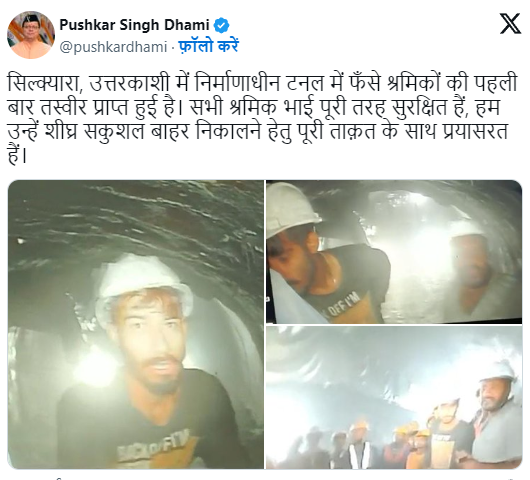Click the shirt lettering in the left photo

[154, 445]
